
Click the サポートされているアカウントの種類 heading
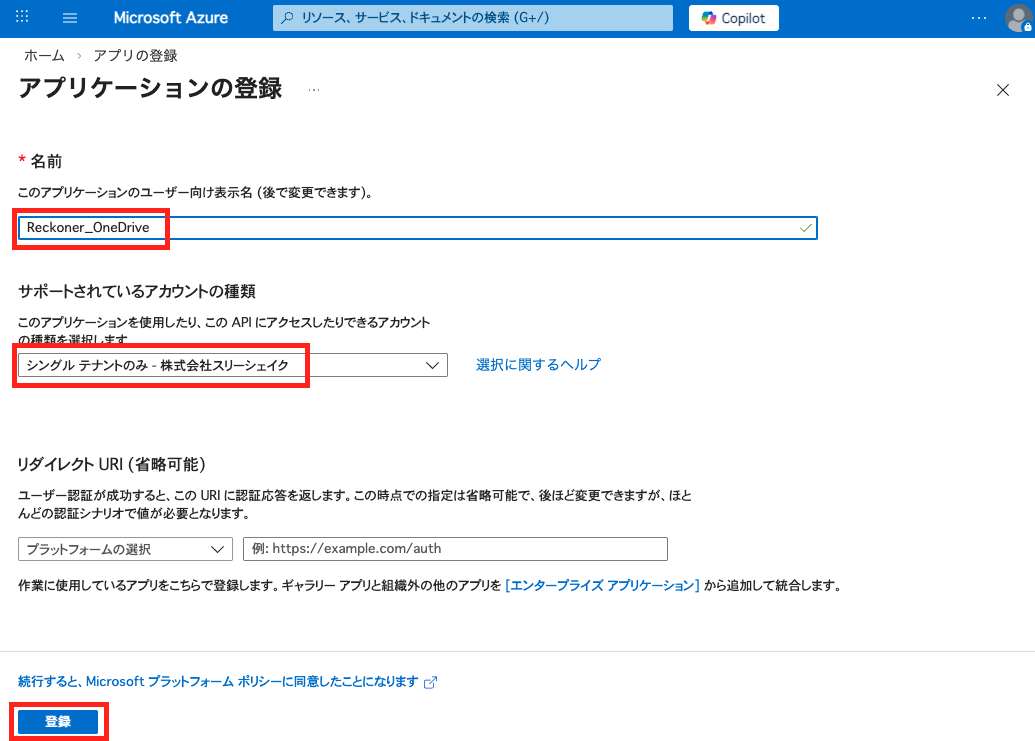coord(137,291)
